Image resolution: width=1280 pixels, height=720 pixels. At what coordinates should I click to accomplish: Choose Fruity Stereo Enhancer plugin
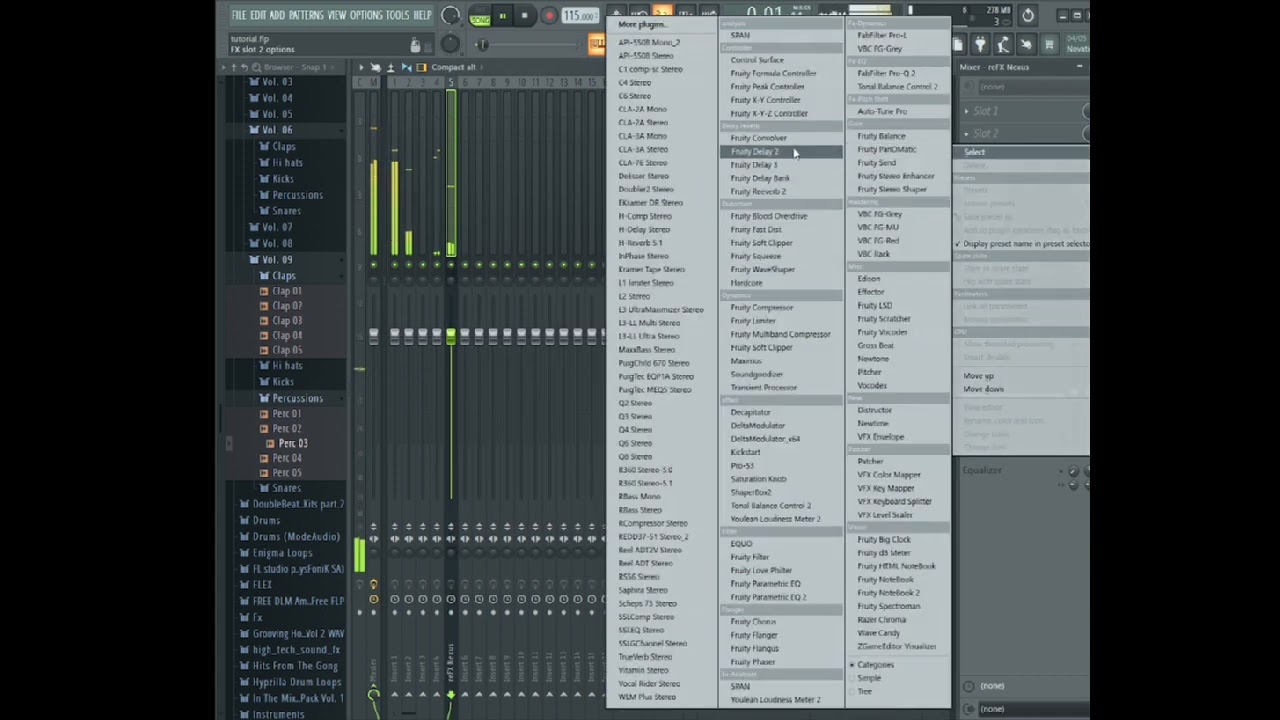(895, 176)
